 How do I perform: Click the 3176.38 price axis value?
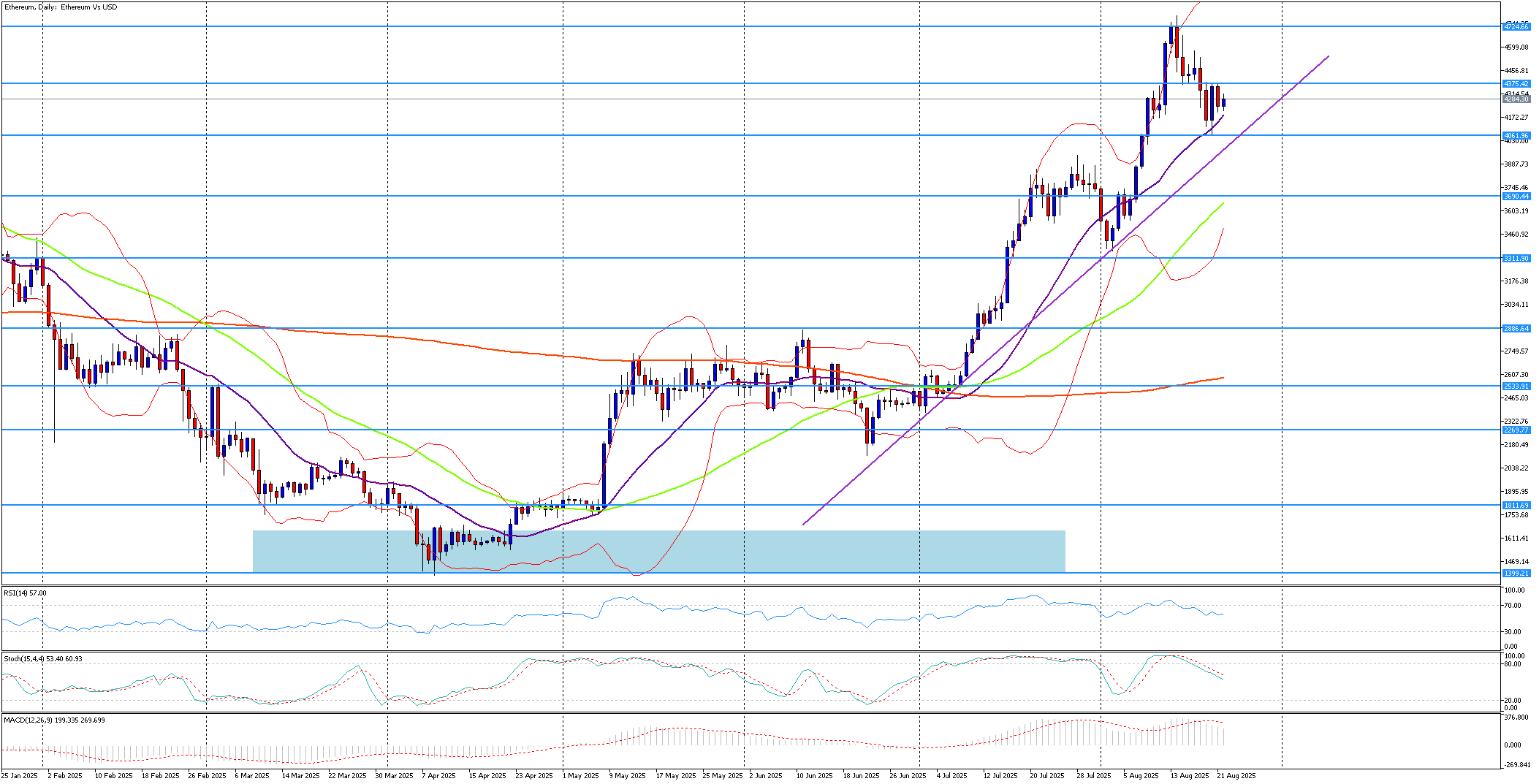pos(1516,281)
